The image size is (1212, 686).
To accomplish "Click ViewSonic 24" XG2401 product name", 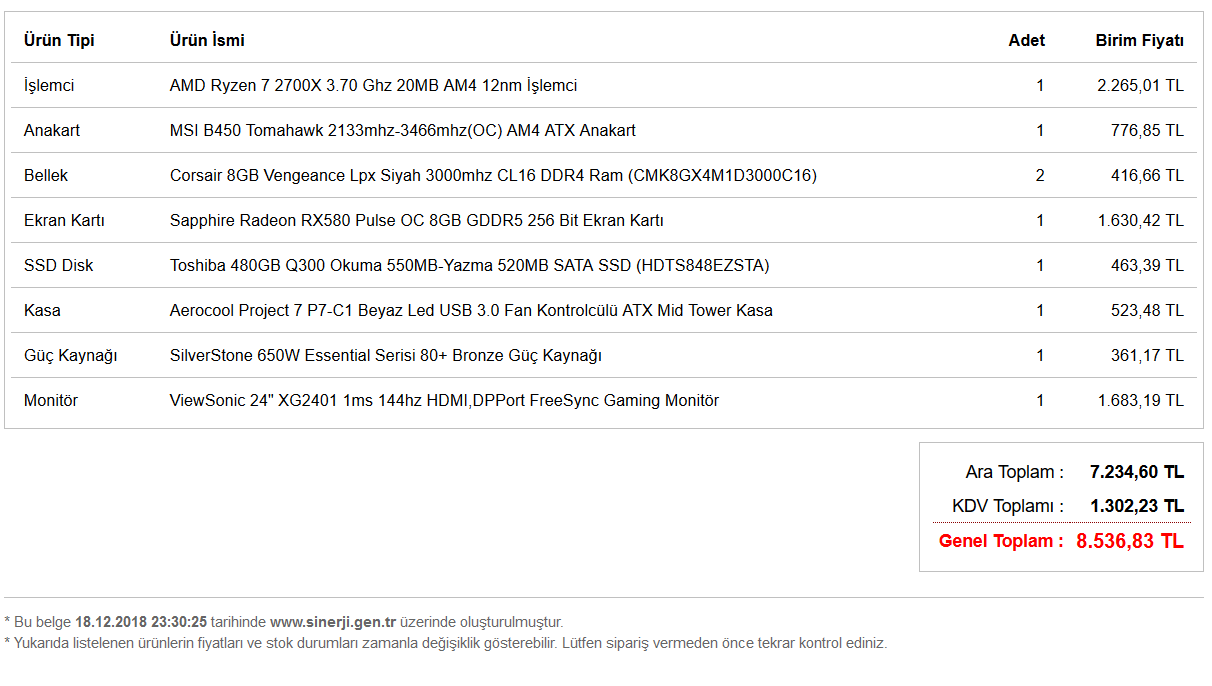I will [x=444, y=401].
